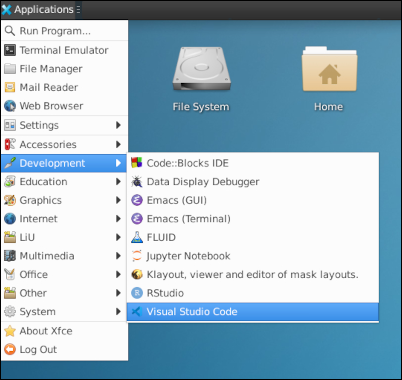Expand the Accessories submenu arrow

(118, 144)
